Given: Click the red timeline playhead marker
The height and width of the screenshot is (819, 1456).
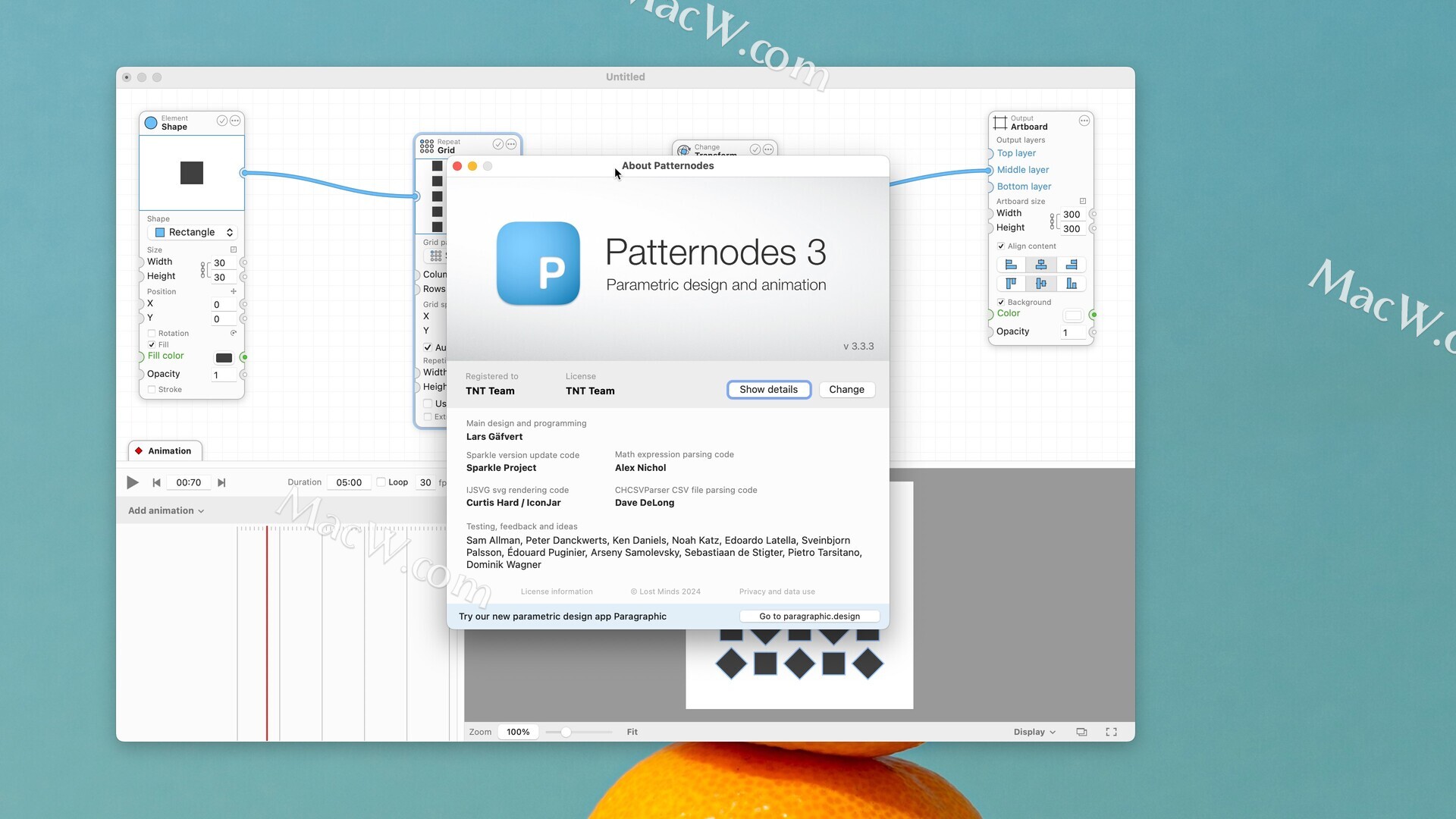Looking at the screenshot, I should (267, 633).
